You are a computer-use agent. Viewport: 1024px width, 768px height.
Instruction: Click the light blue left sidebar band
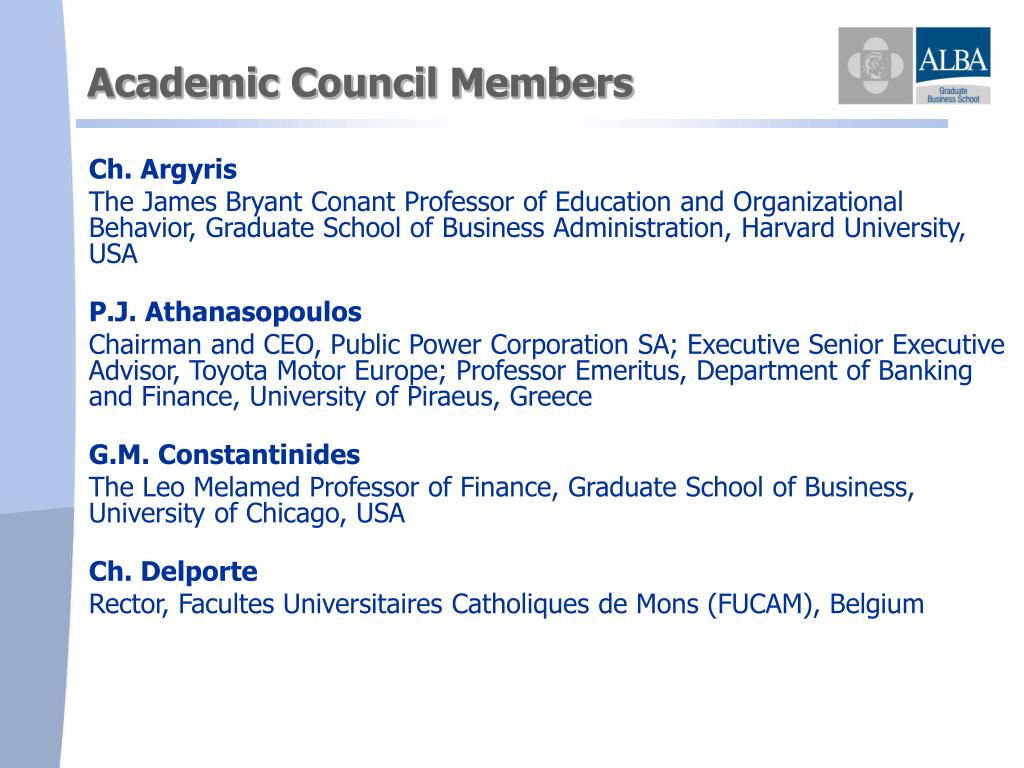[x=36, y=255]
